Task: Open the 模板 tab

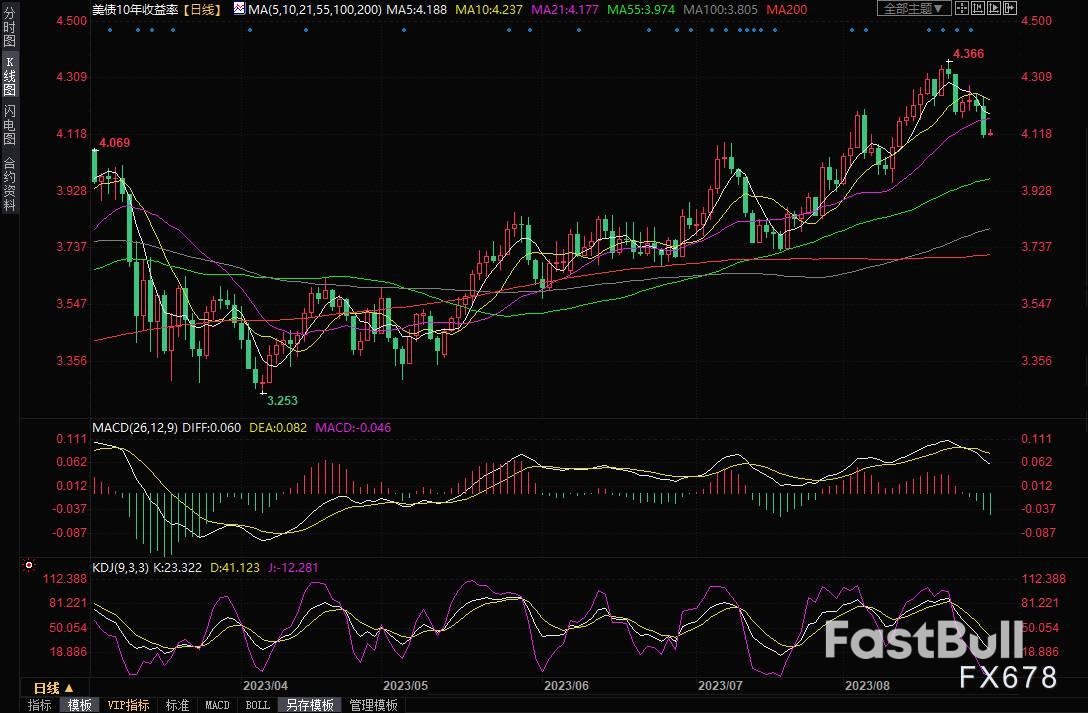Action: coord(80,705)
